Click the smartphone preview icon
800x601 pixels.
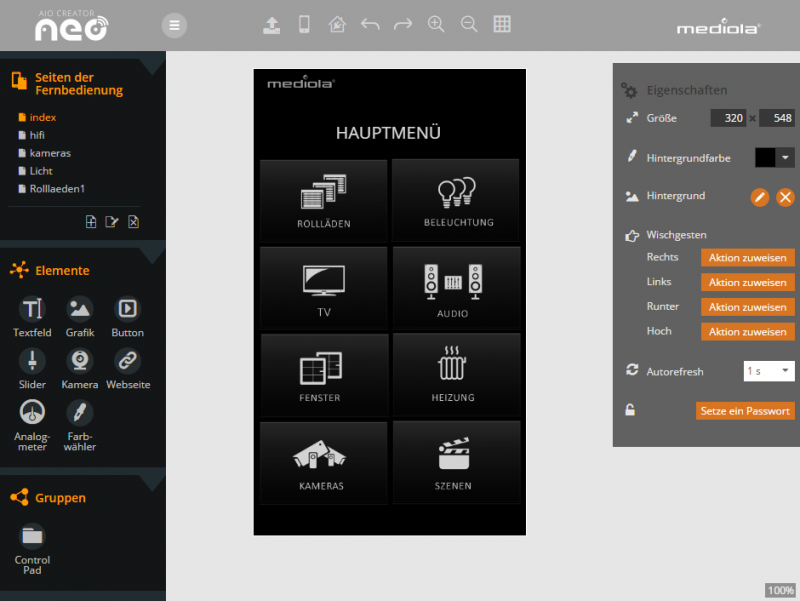(304, 25)
